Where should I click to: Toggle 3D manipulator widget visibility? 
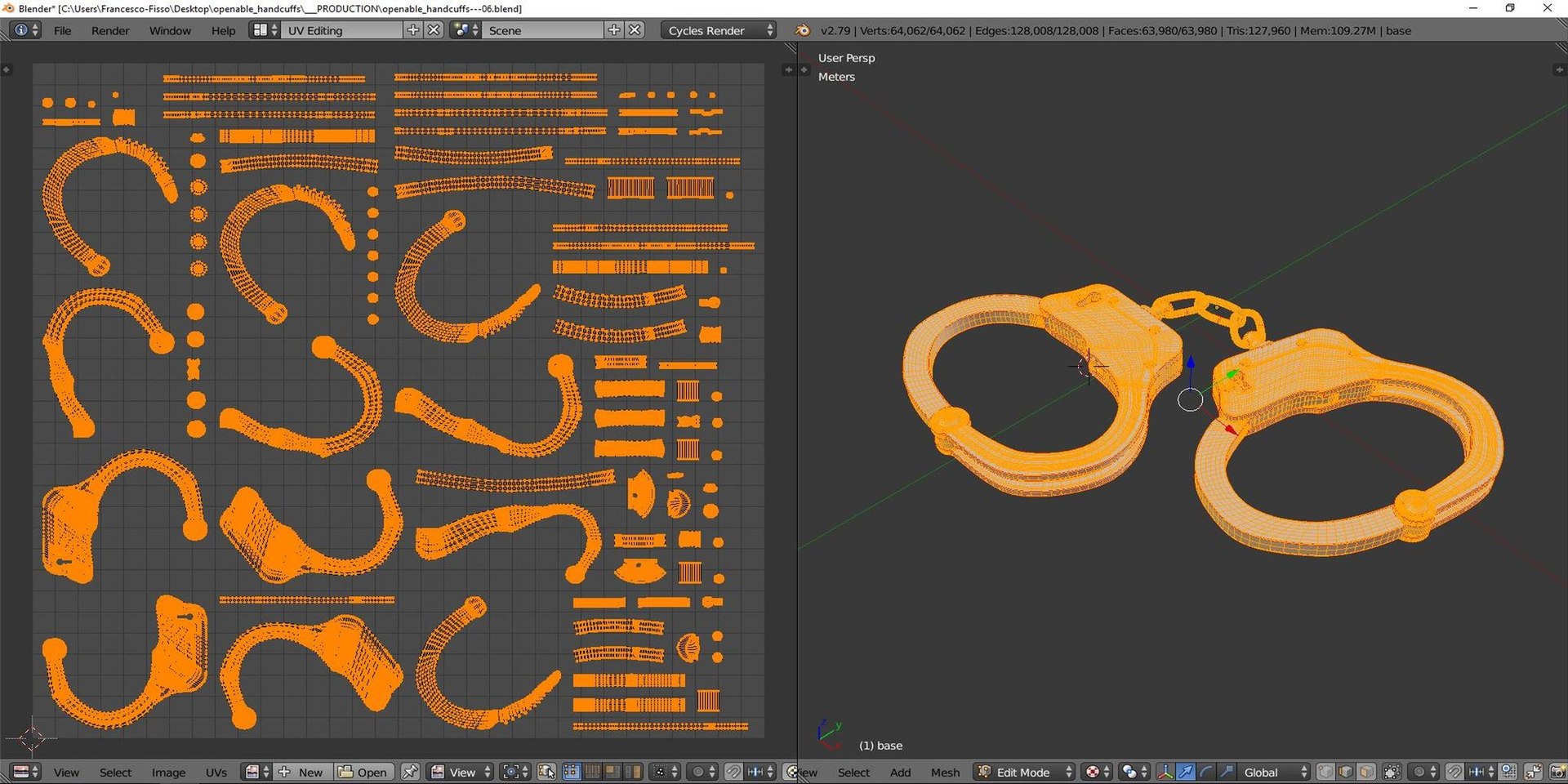(1165, 772)
